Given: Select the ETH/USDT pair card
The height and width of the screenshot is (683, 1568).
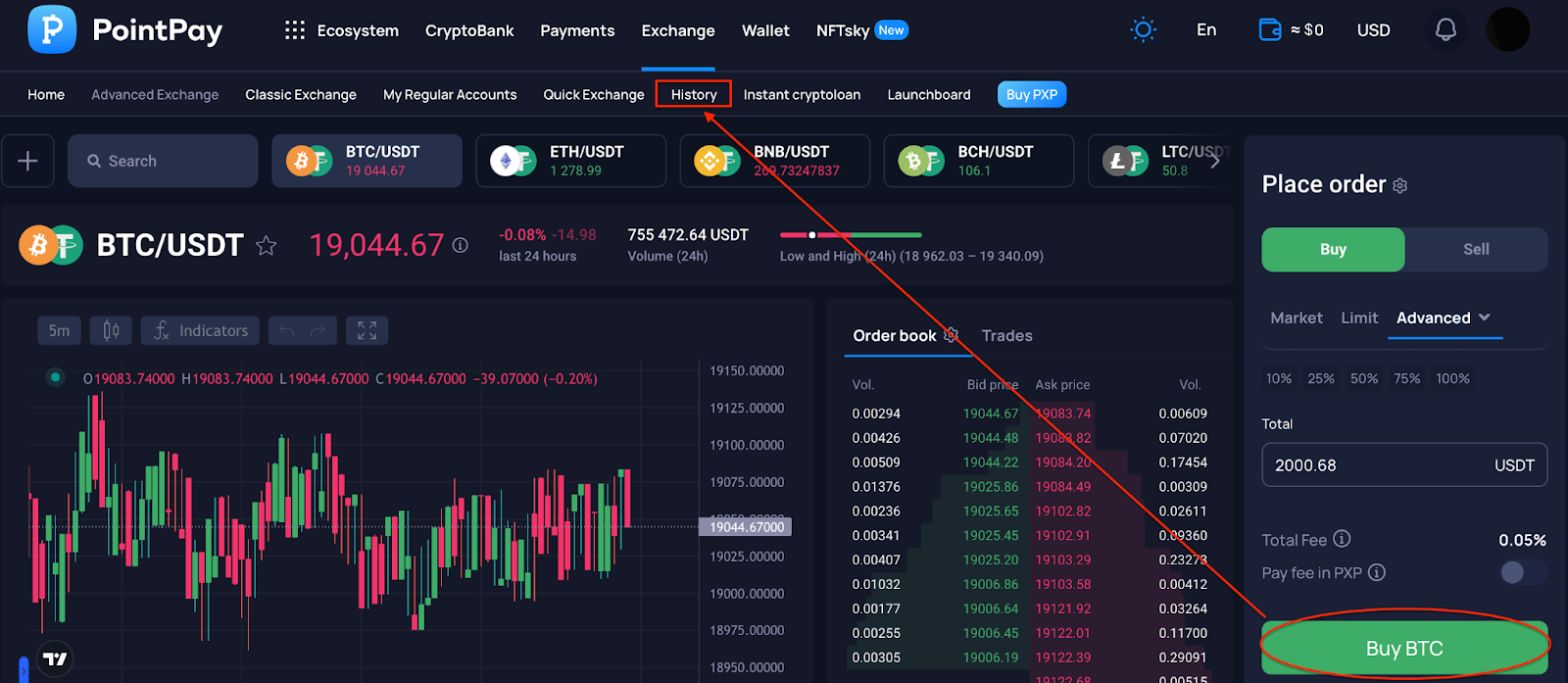Looking at the screenshot, I should (x=570, y=161).
